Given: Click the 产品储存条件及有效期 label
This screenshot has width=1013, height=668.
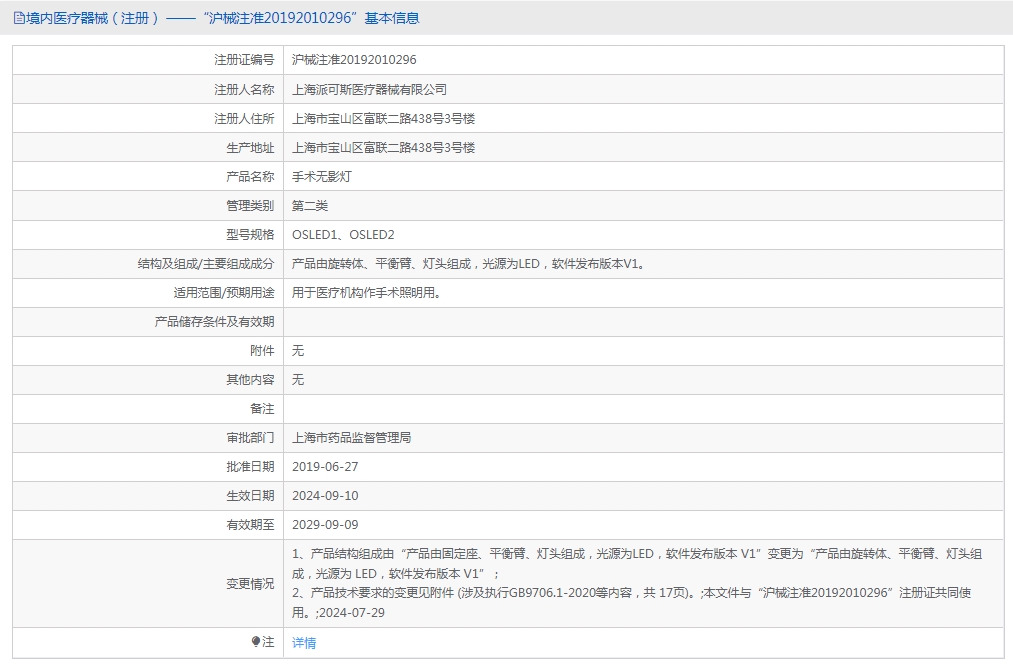Looking at the screenshot, I should pyautogui.click(x=214, y=322).
